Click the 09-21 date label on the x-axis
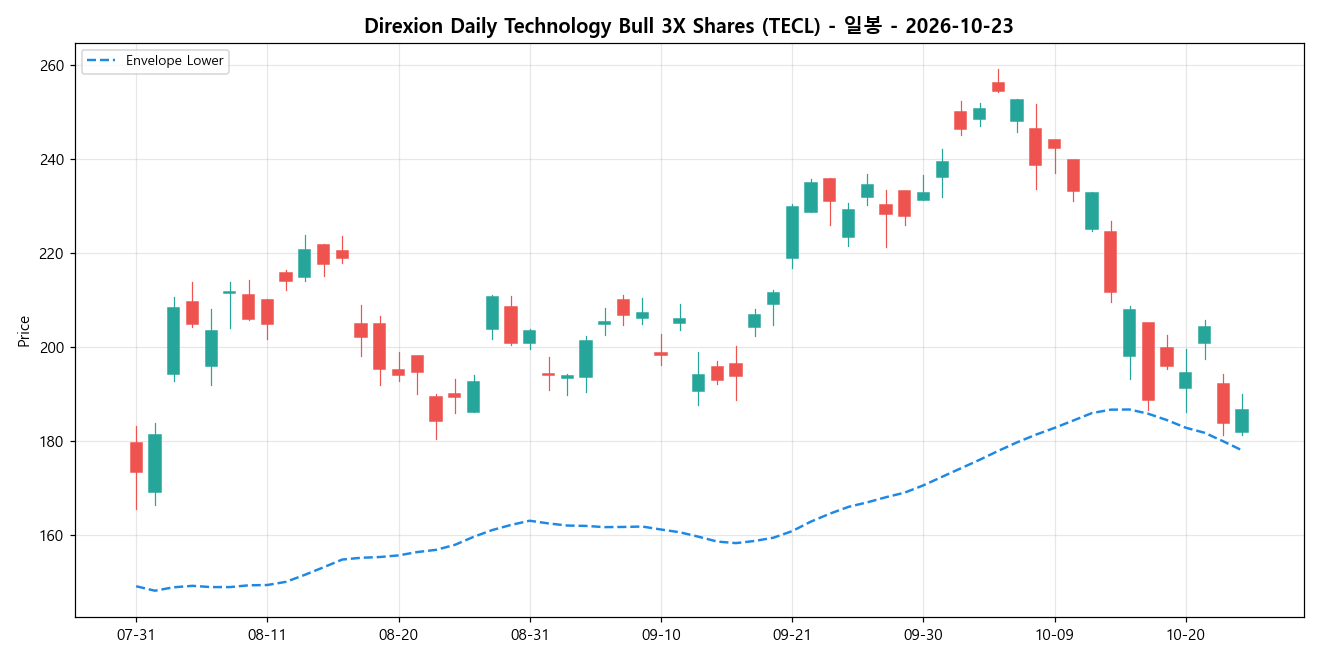Image resolution: width=1320 pixels, height=660 pixels. pos(792,635)
